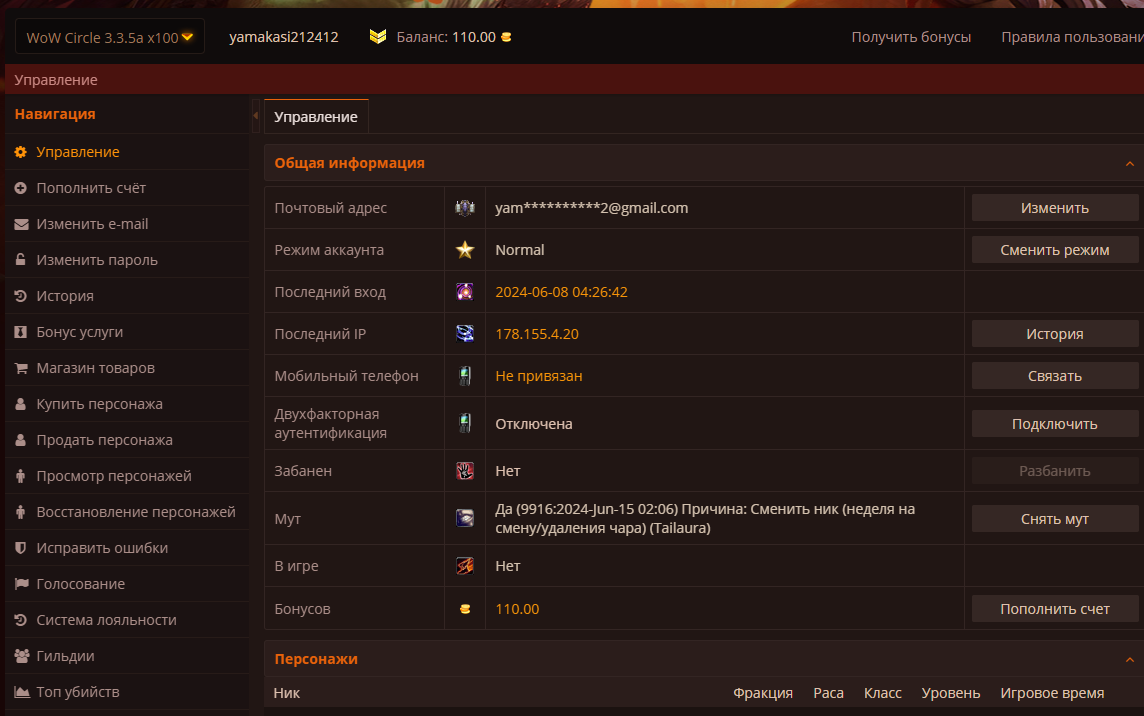Click the Класс column header

(x=883, y=693)
